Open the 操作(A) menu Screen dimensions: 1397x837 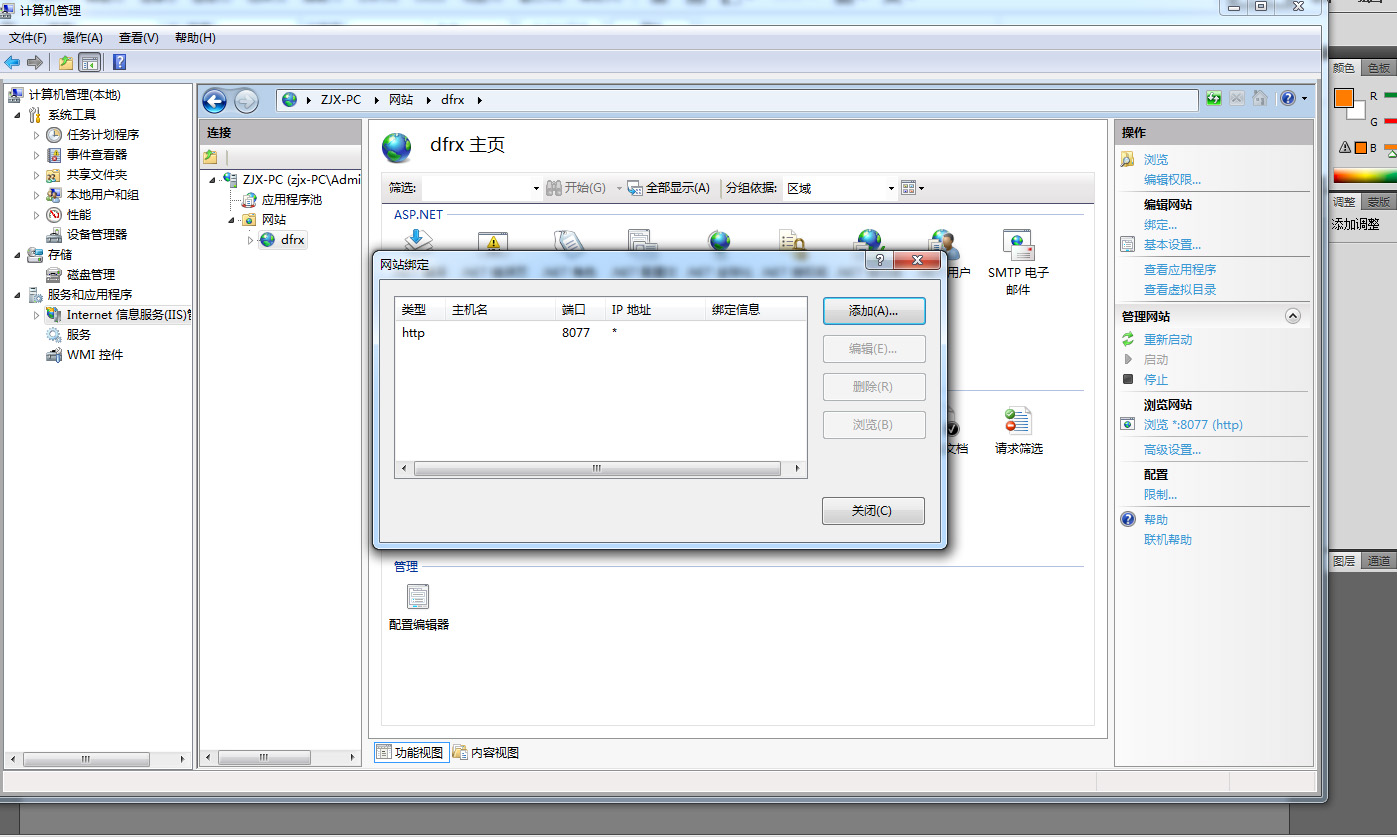click(82, 38)
